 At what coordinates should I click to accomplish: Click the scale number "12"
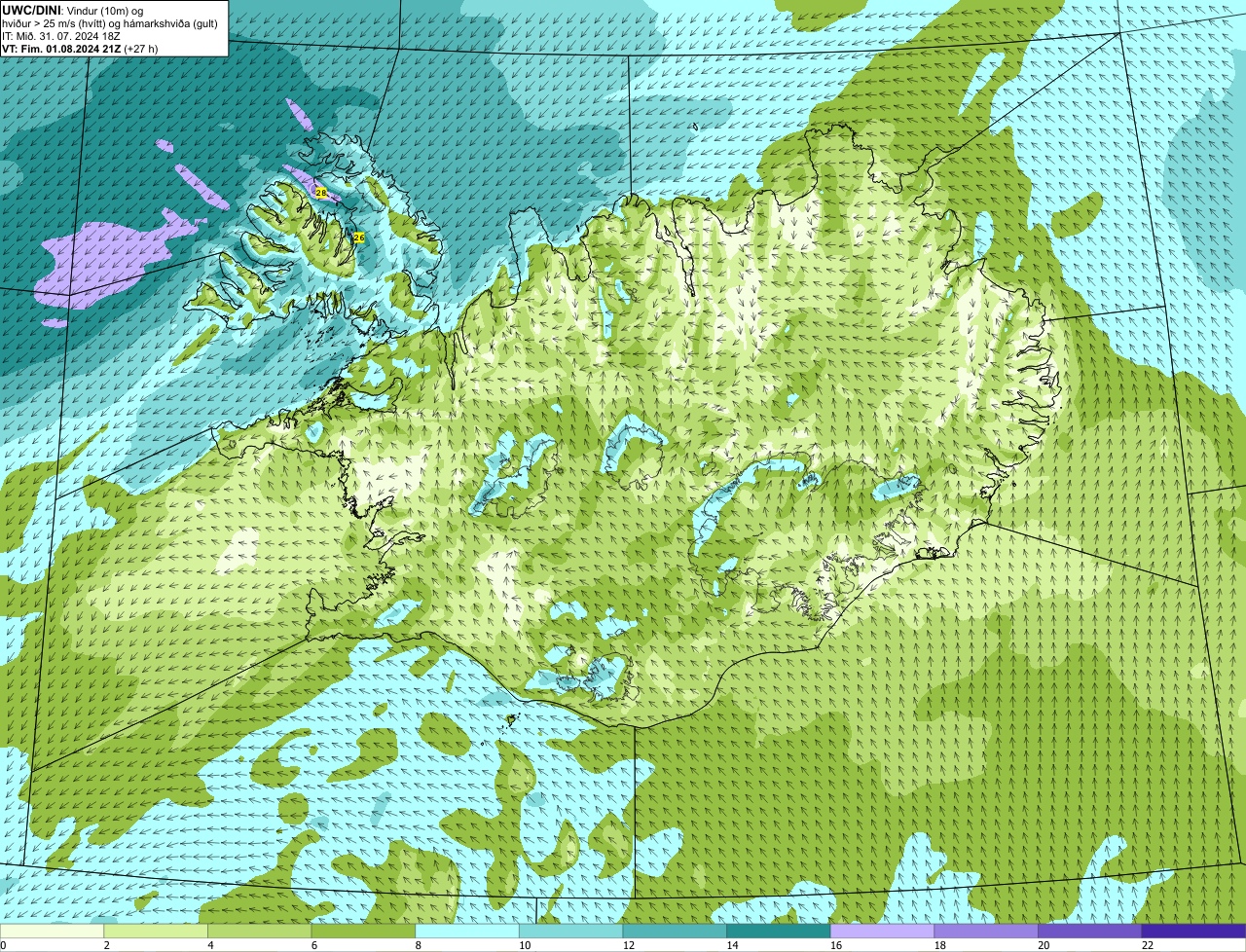629,945
